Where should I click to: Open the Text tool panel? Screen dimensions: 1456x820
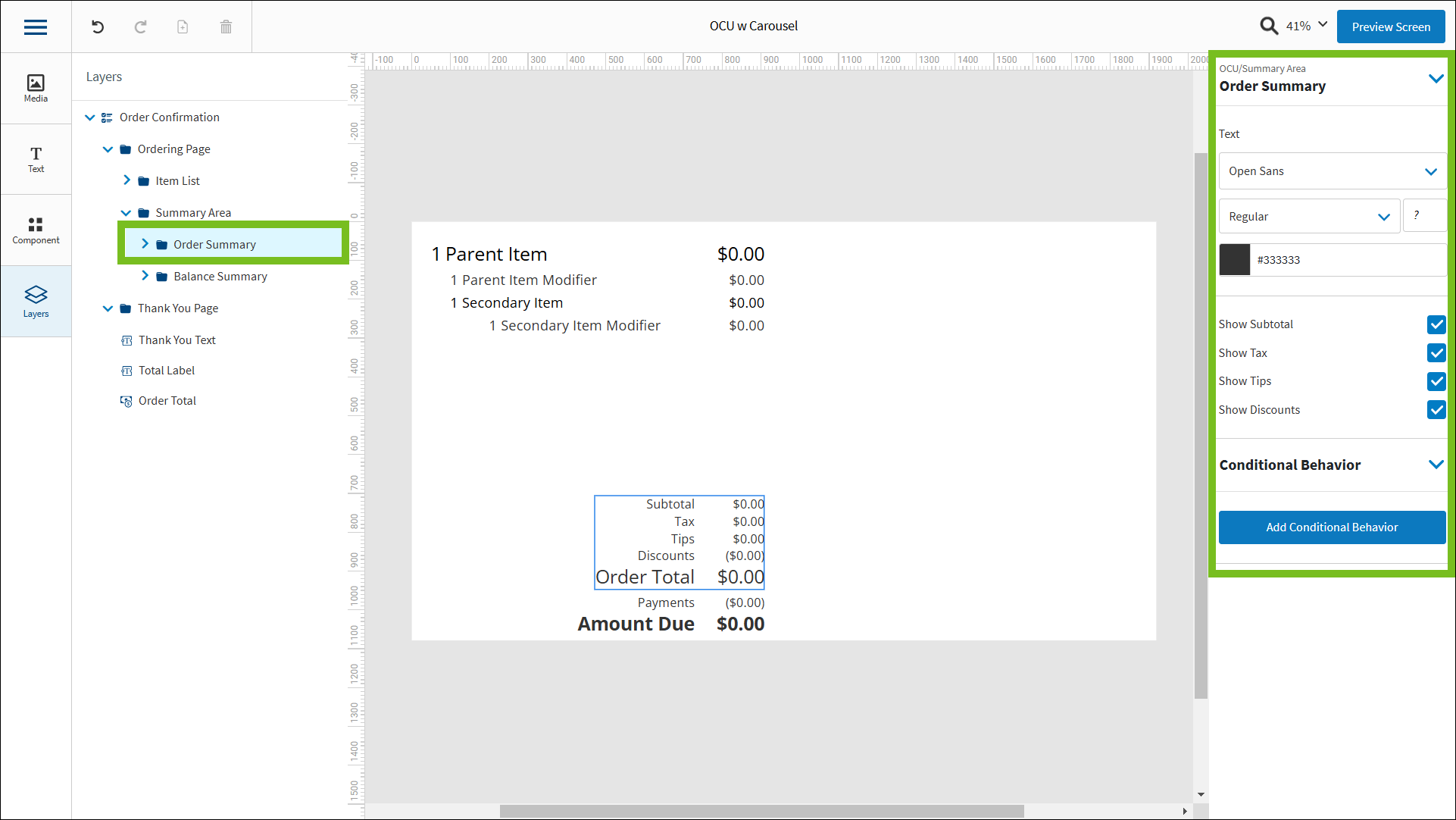coord(36,159)
